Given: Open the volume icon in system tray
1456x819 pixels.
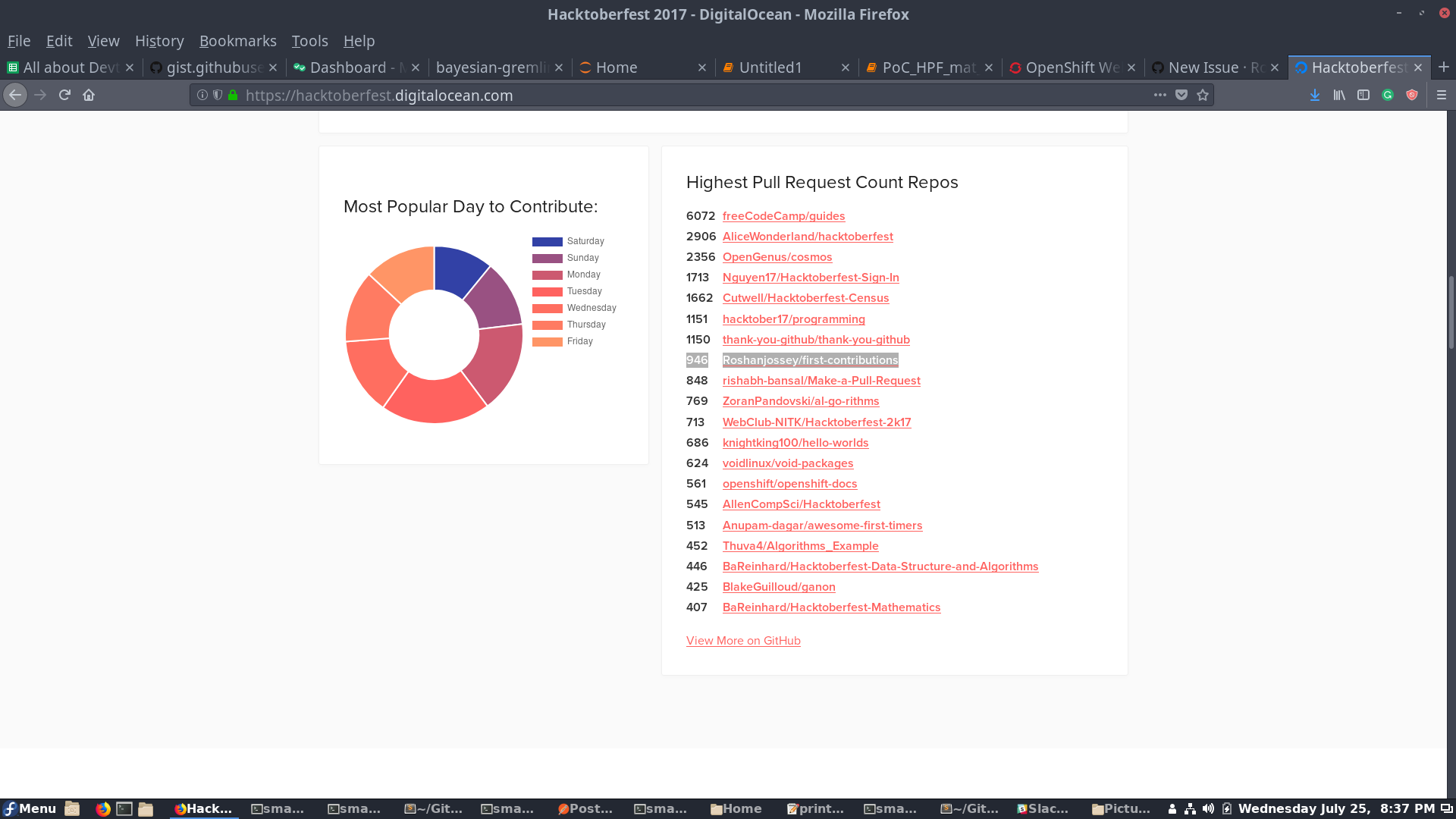Looking at the screenshot, I should (1208, 808).
